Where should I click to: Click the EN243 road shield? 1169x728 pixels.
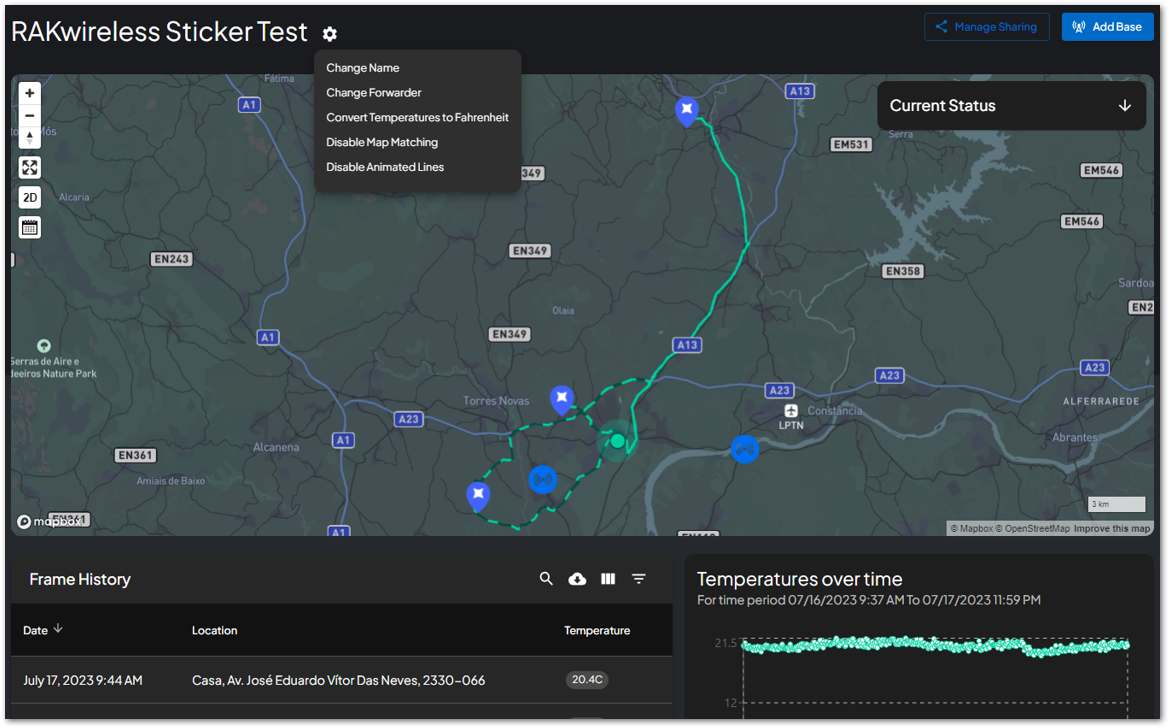171,259
